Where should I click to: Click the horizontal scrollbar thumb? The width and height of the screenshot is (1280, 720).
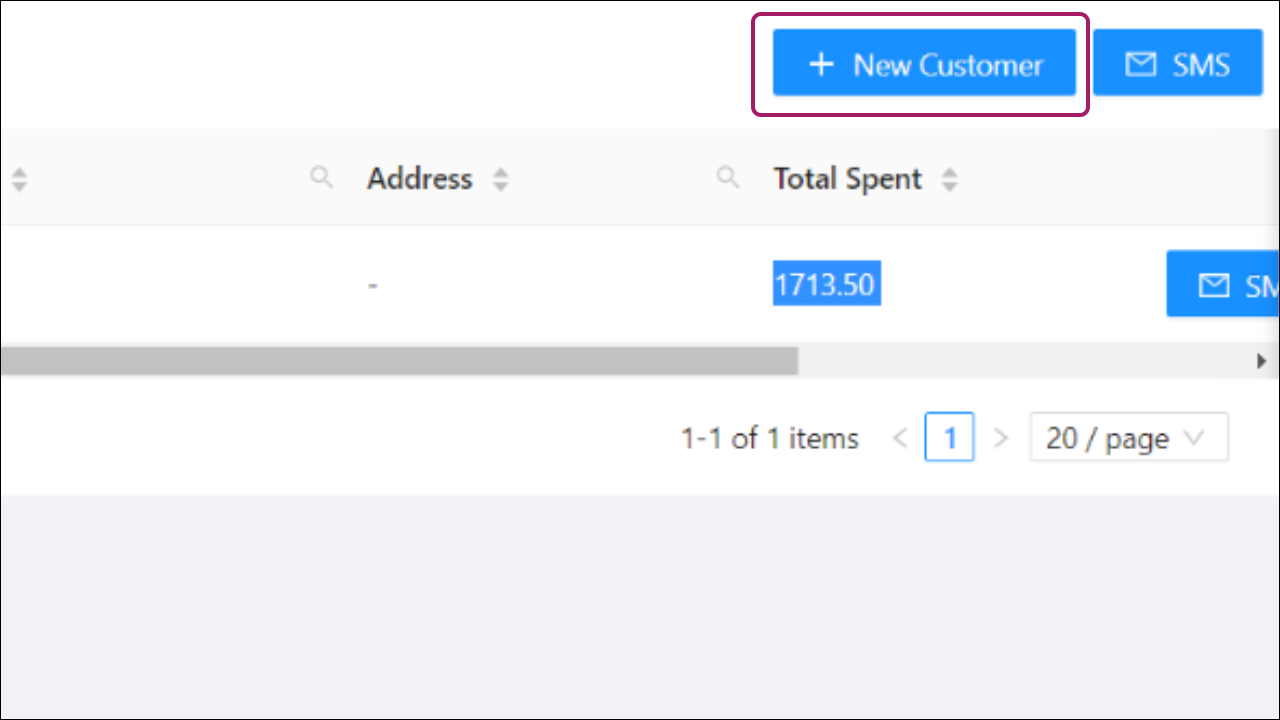tap(399, 360)
